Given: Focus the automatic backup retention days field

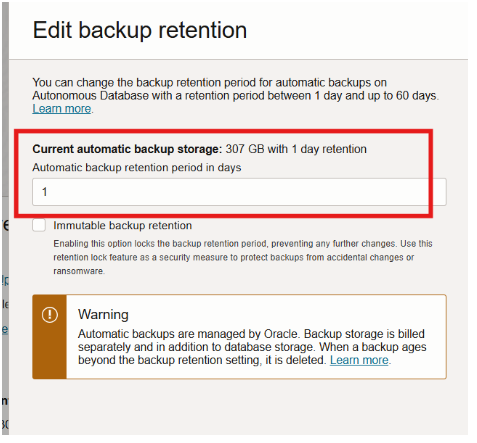Looking at the screenshot, I should click(239, 192).
